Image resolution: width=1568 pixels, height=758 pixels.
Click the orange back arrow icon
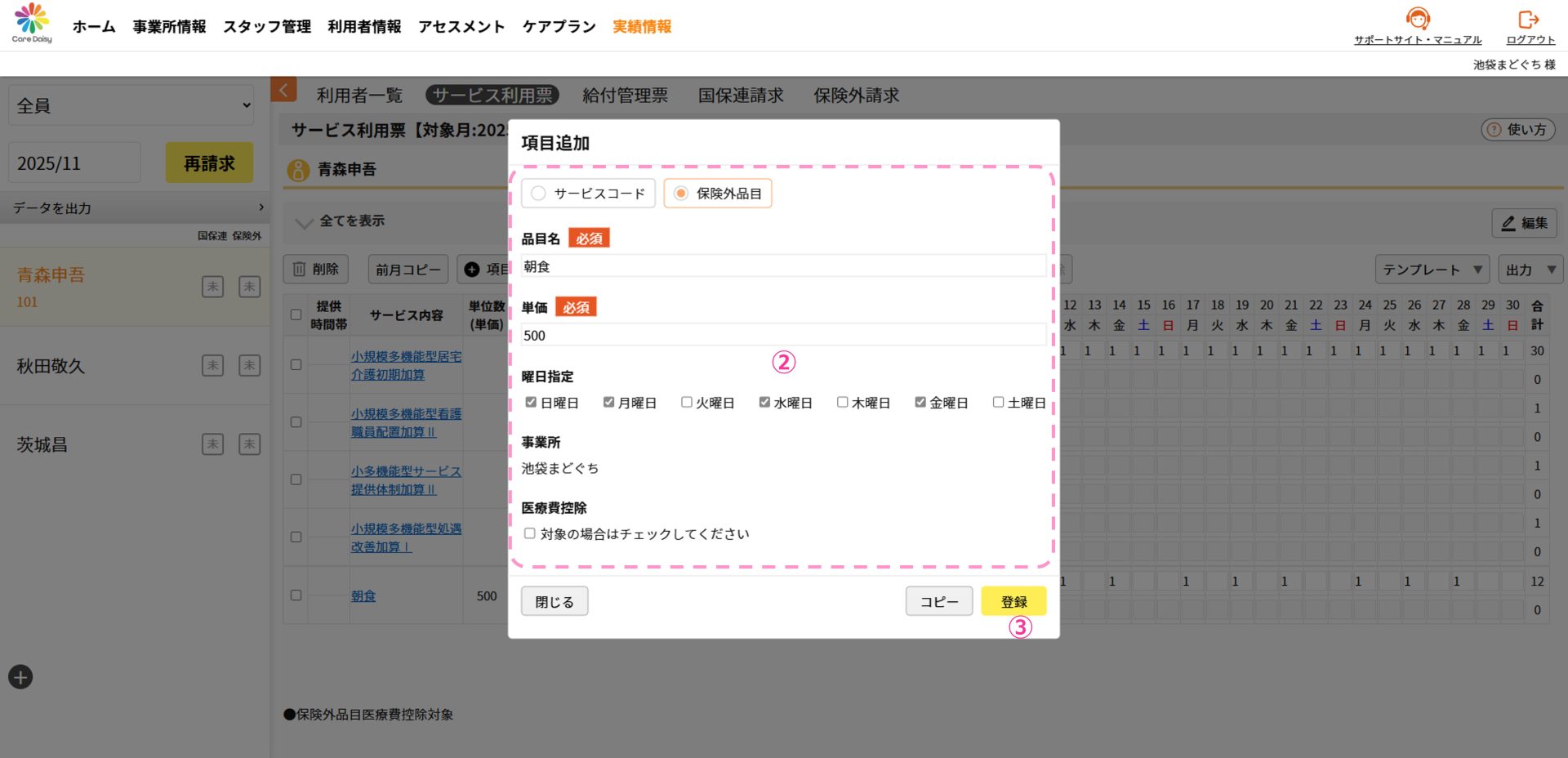(283, 90)
